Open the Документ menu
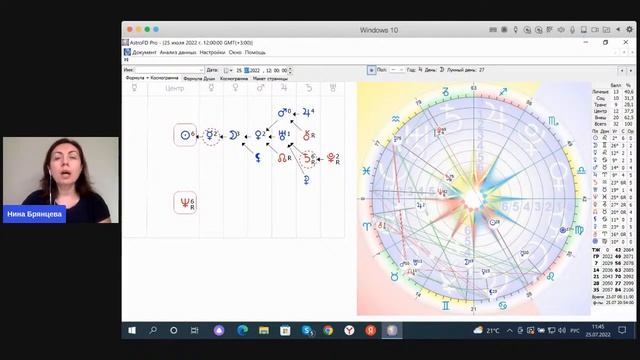The height and width of the screenshot is (360, 640). point(144,52)
